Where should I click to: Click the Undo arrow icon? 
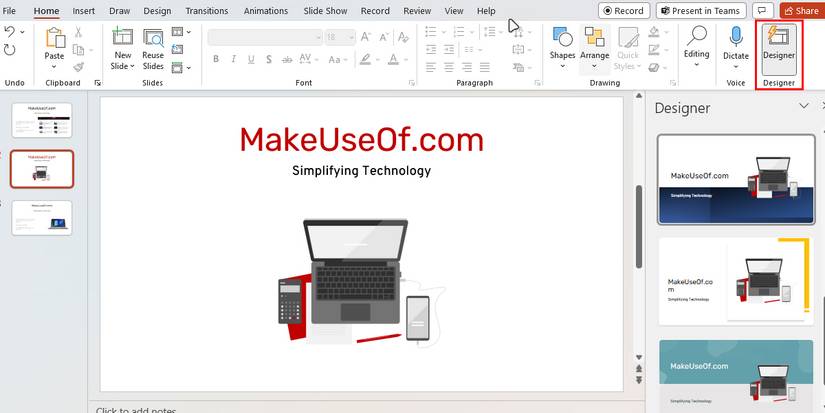tap(9, 32)
